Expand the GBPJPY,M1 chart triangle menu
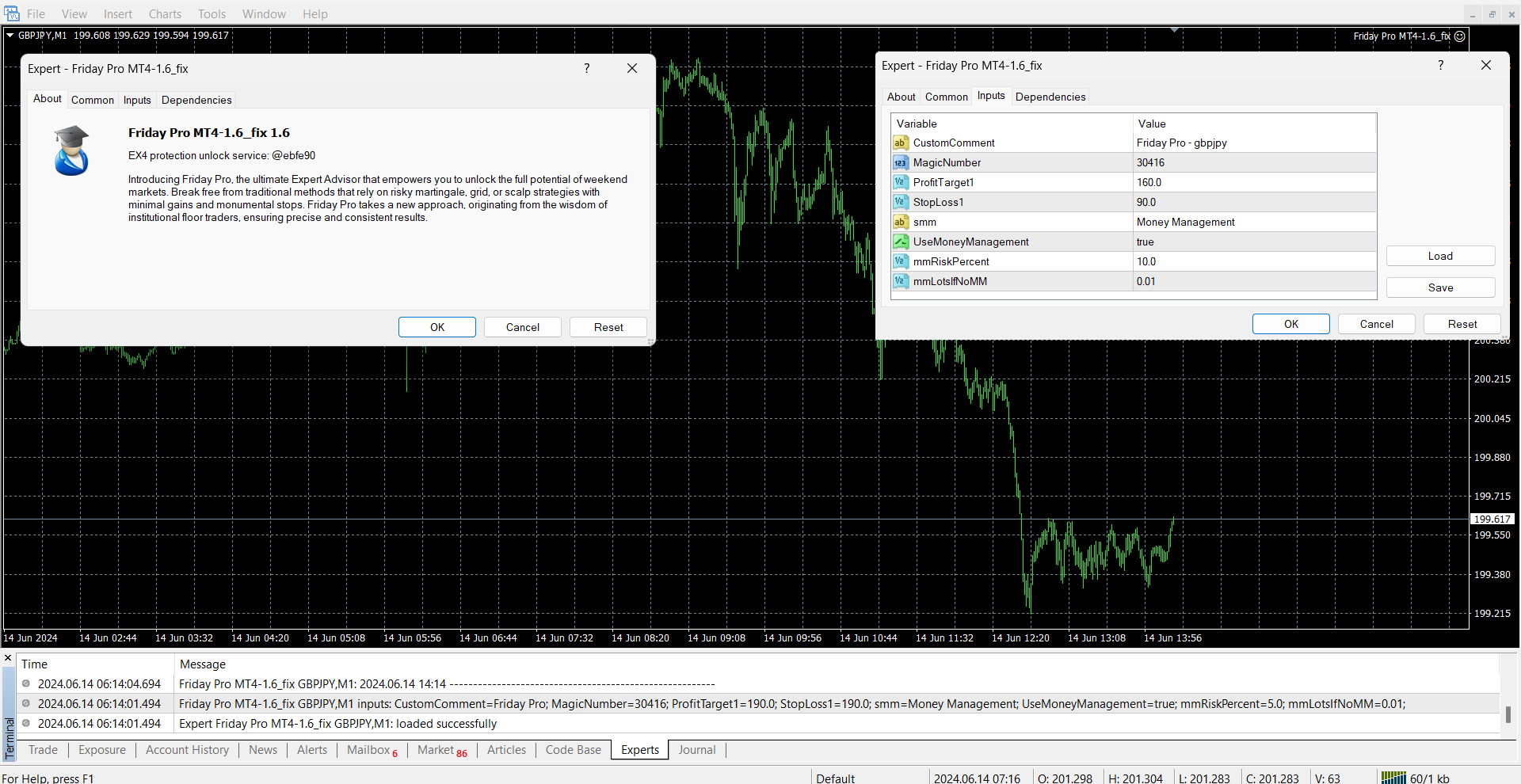Image resolution: width=1521 pixels, height=784 pixels. [x=10, y=35]
